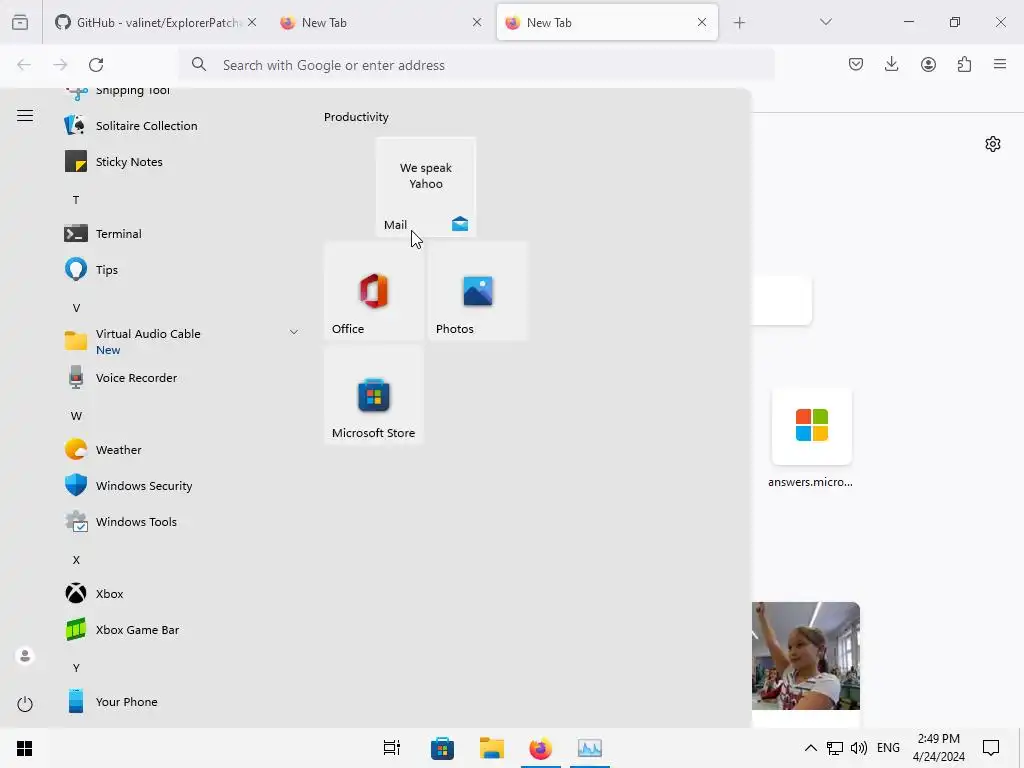The height and width of the screenshot is (768, 1024).
Task: Open the Weather app
Action: pos(180,449)
